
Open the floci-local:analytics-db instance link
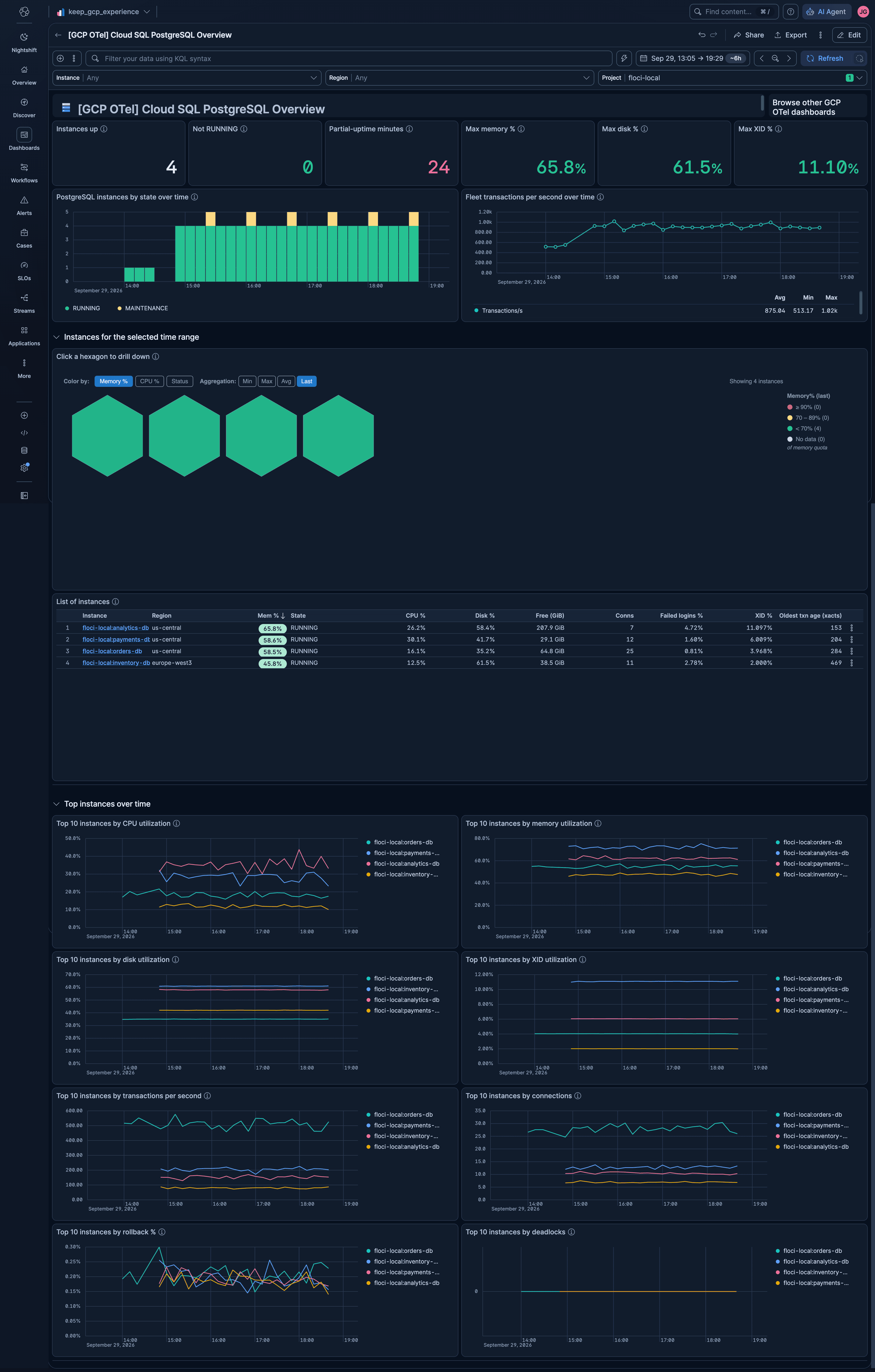116,628
